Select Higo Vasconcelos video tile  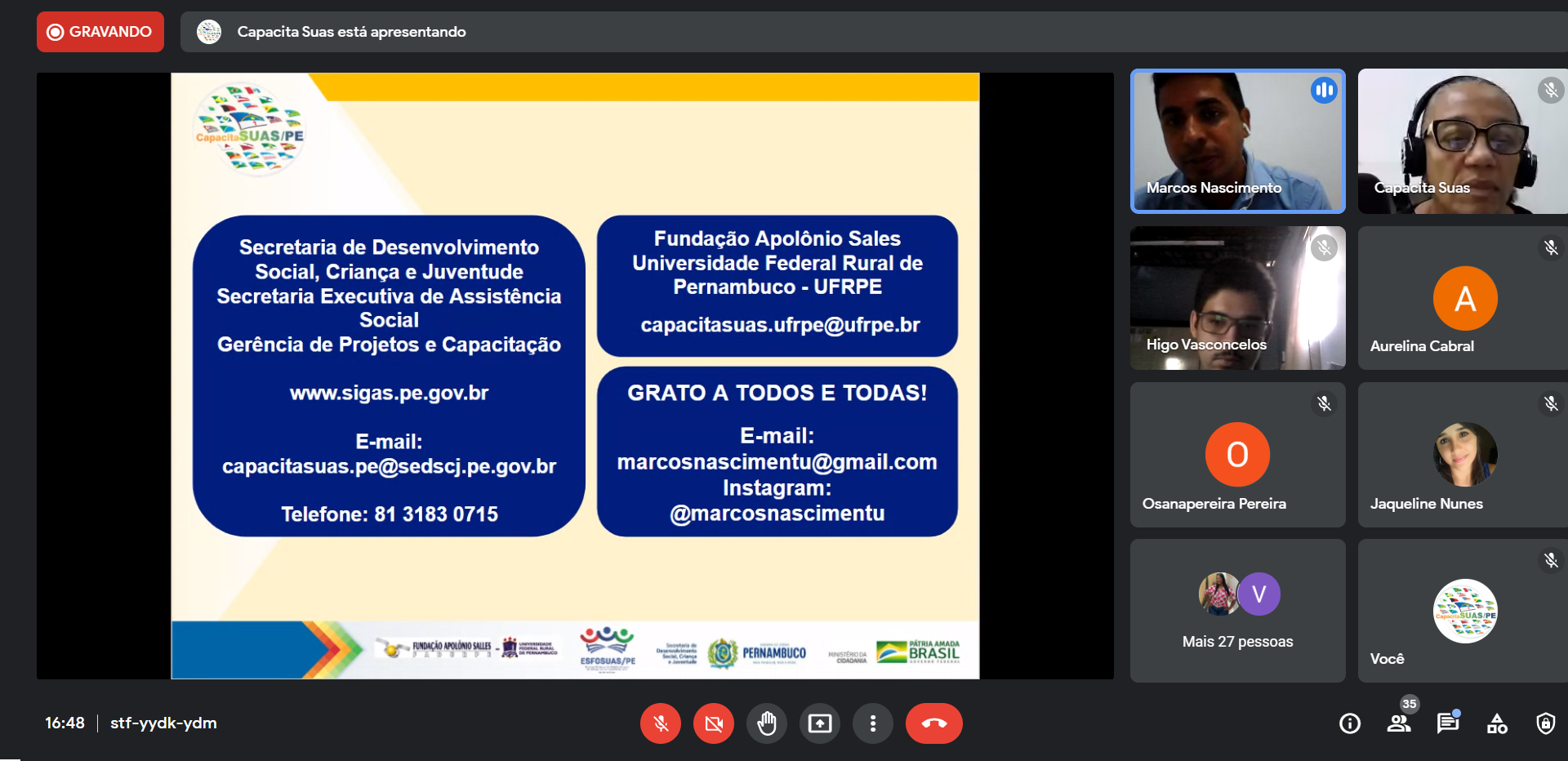click(1237, 298)
